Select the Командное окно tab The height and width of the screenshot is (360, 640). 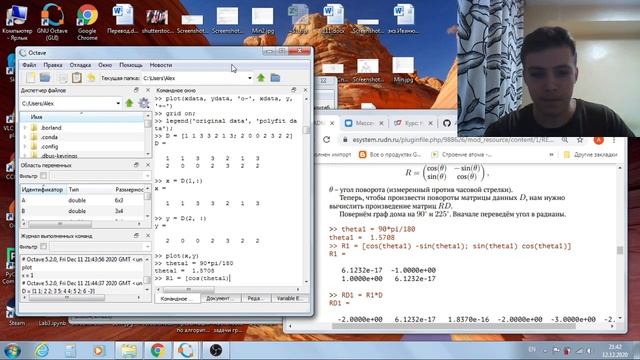[x=177, y=298]
